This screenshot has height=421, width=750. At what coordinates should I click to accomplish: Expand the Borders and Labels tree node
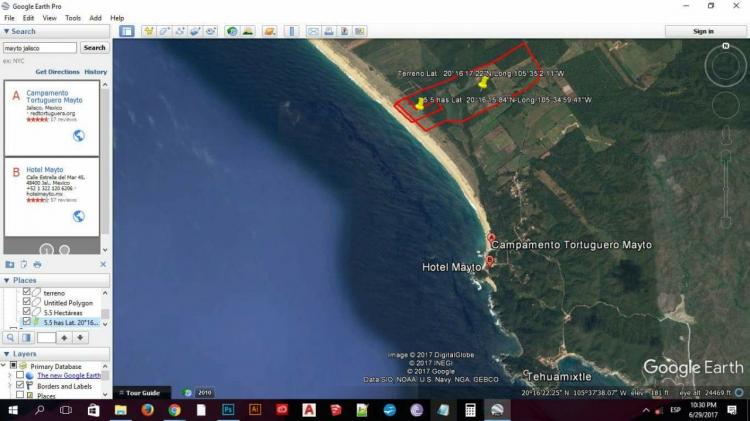tap(10, 385)
